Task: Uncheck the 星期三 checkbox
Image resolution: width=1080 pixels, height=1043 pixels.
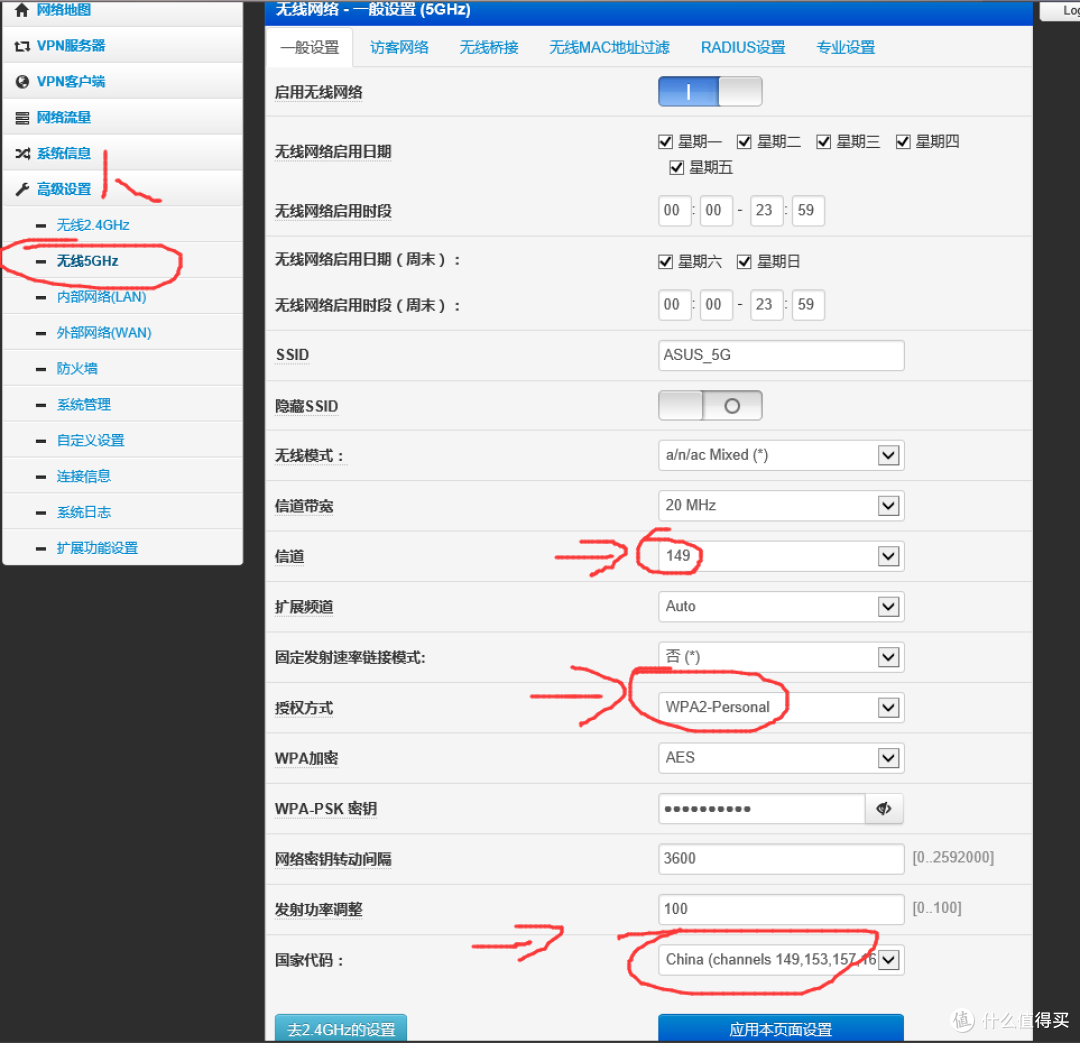Action: [823, 142]
